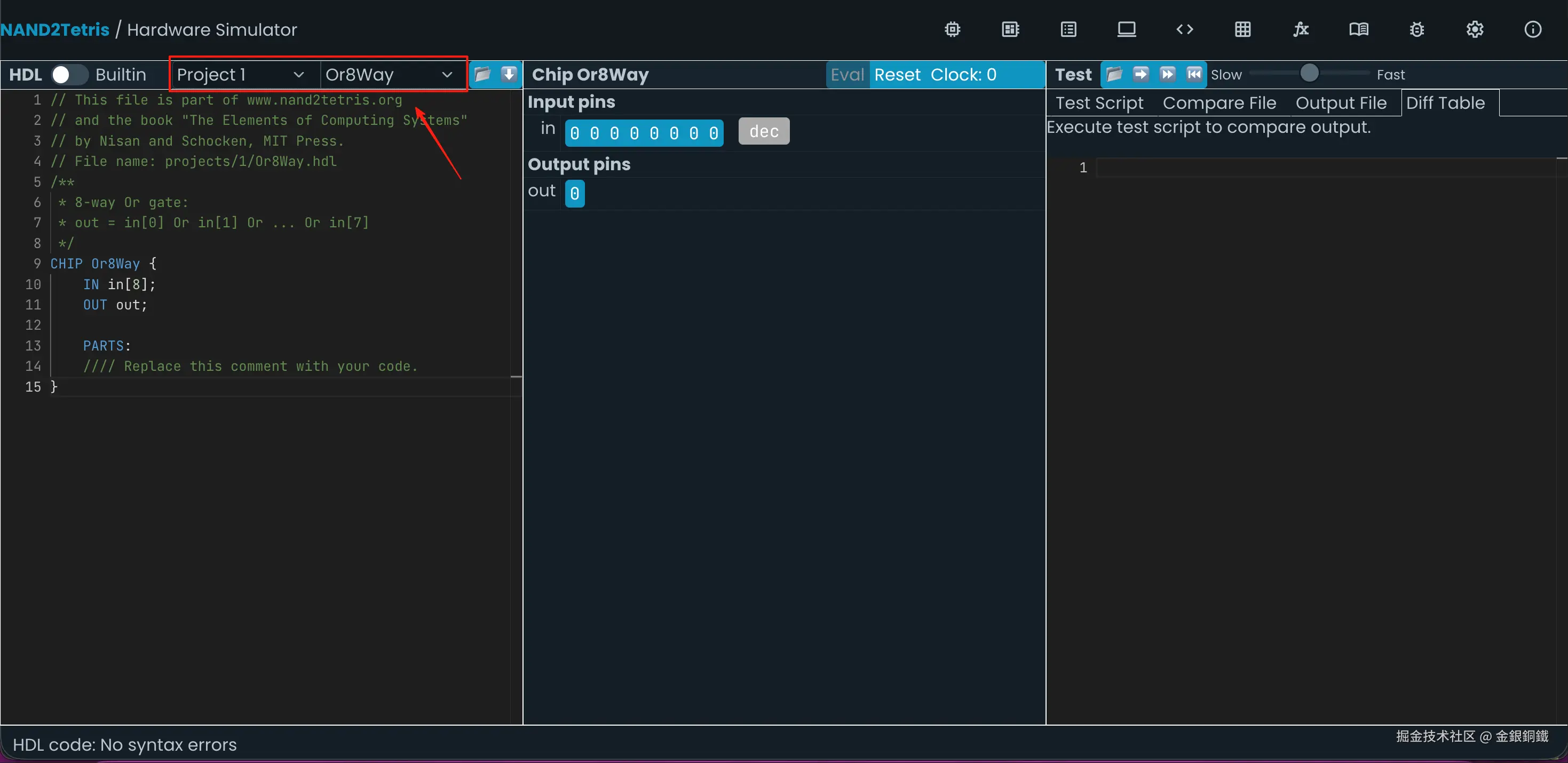The image size is (1568, 763).
Task: Open settings gear icon
Action: click(x=1474, y=29)
